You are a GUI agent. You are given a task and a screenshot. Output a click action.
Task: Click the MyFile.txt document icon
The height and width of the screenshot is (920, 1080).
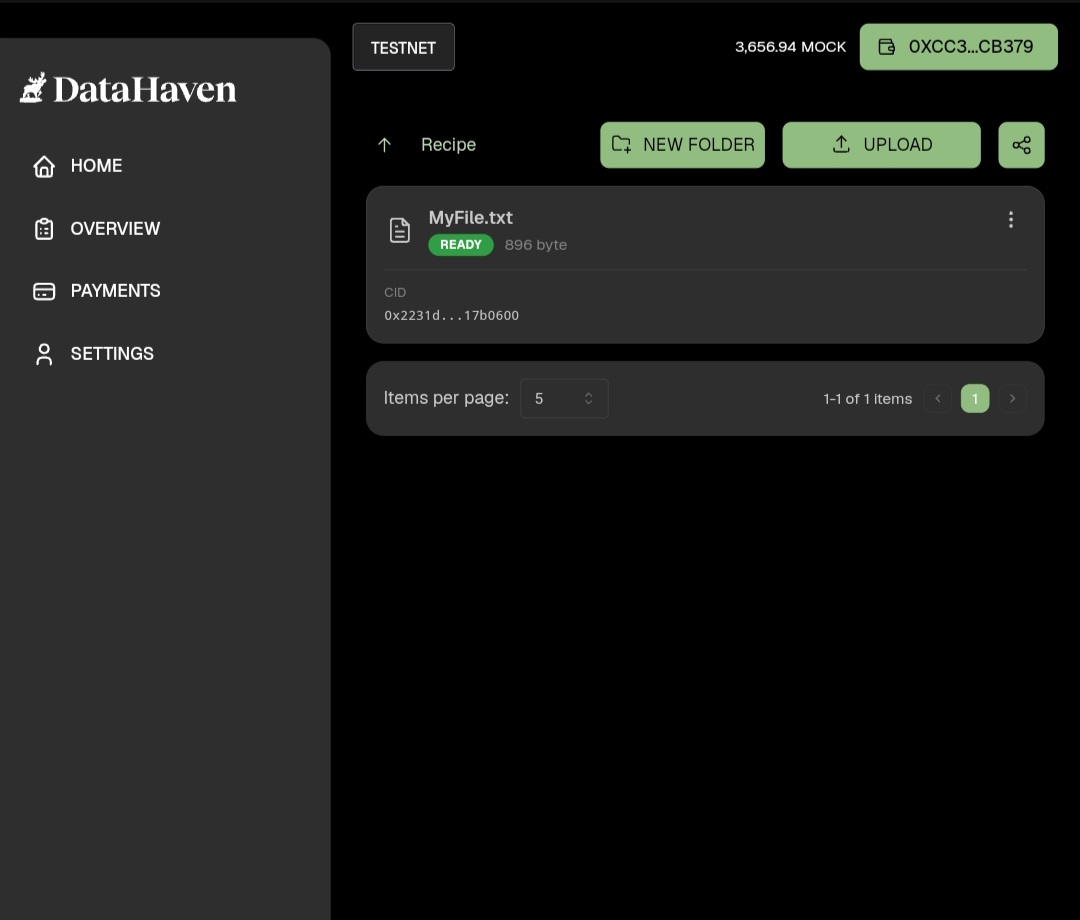tap(399, 230)
